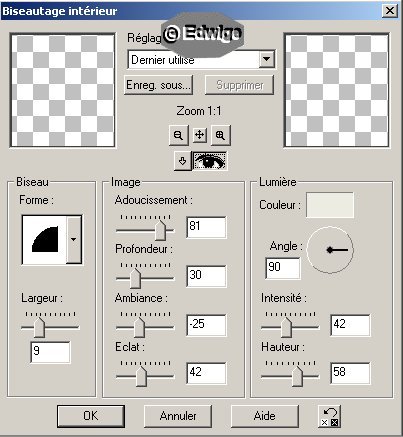
Task: Click the Adoucissement slider handle
Action: pyautogui.click(x=160, y=230)
